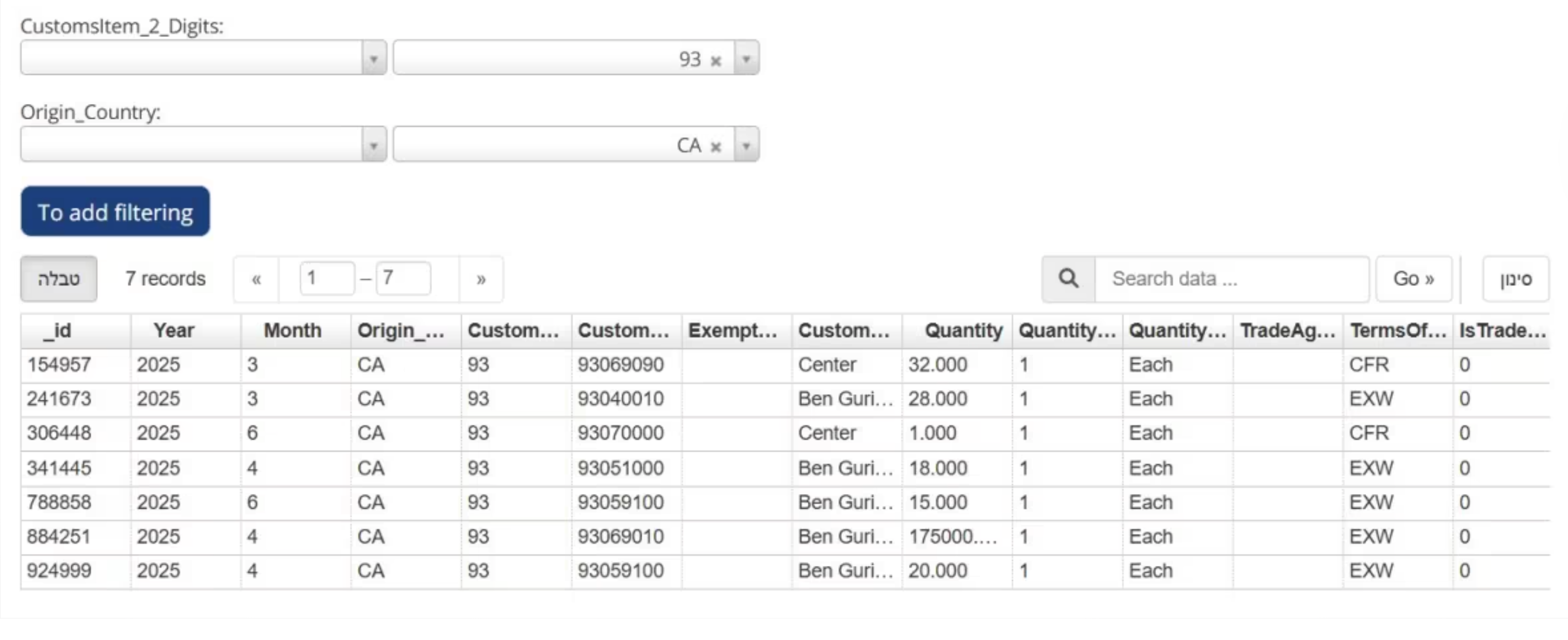Click the 7 records count label

[x=166, y=279]
